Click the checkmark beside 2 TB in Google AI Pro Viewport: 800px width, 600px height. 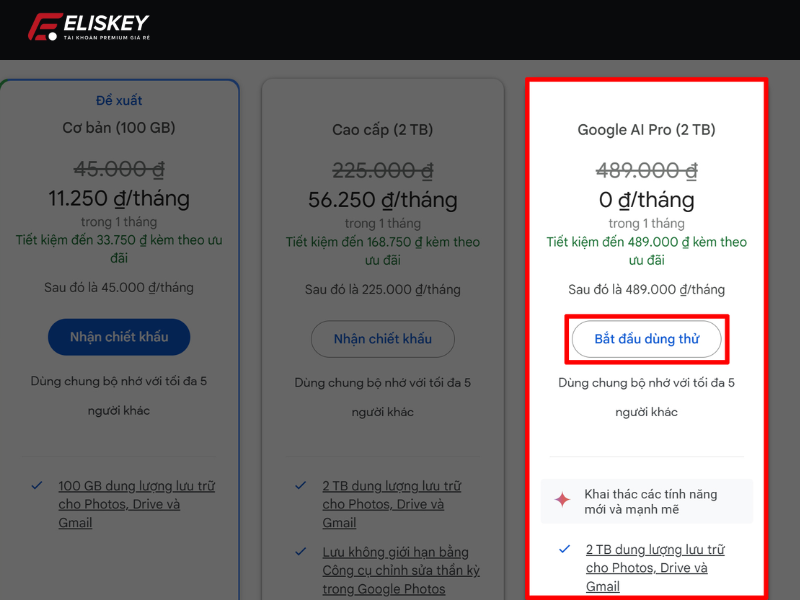click(x=565, y=549)
